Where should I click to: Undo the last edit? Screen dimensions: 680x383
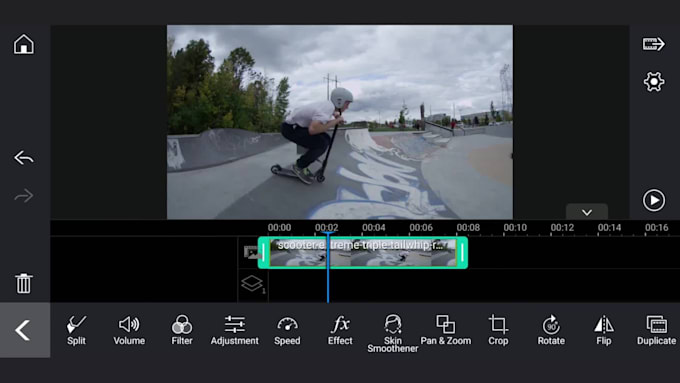23,157
